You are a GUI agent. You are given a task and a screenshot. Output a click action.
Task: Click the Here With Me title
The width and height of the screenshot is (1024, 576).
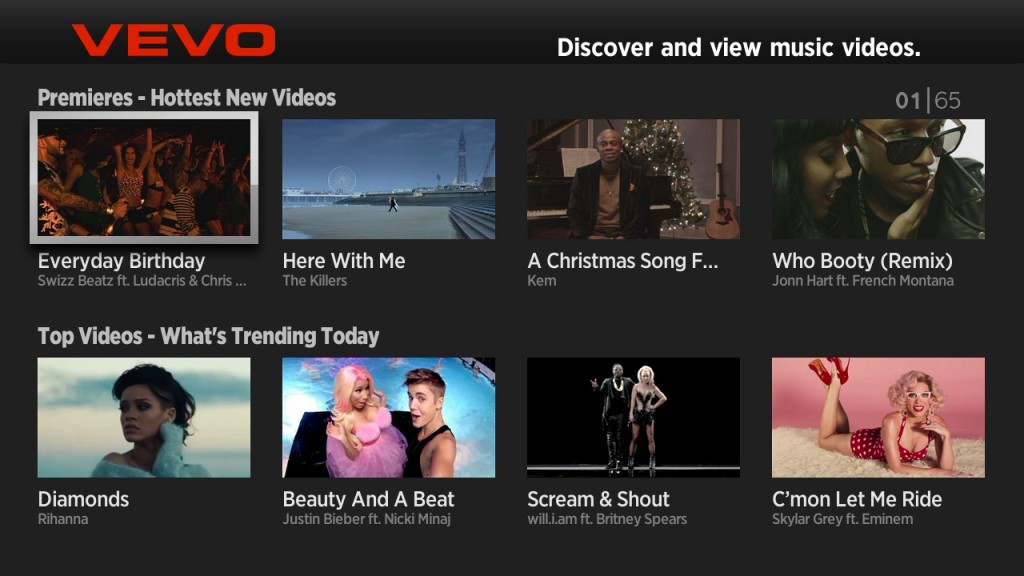click(344, 261)
